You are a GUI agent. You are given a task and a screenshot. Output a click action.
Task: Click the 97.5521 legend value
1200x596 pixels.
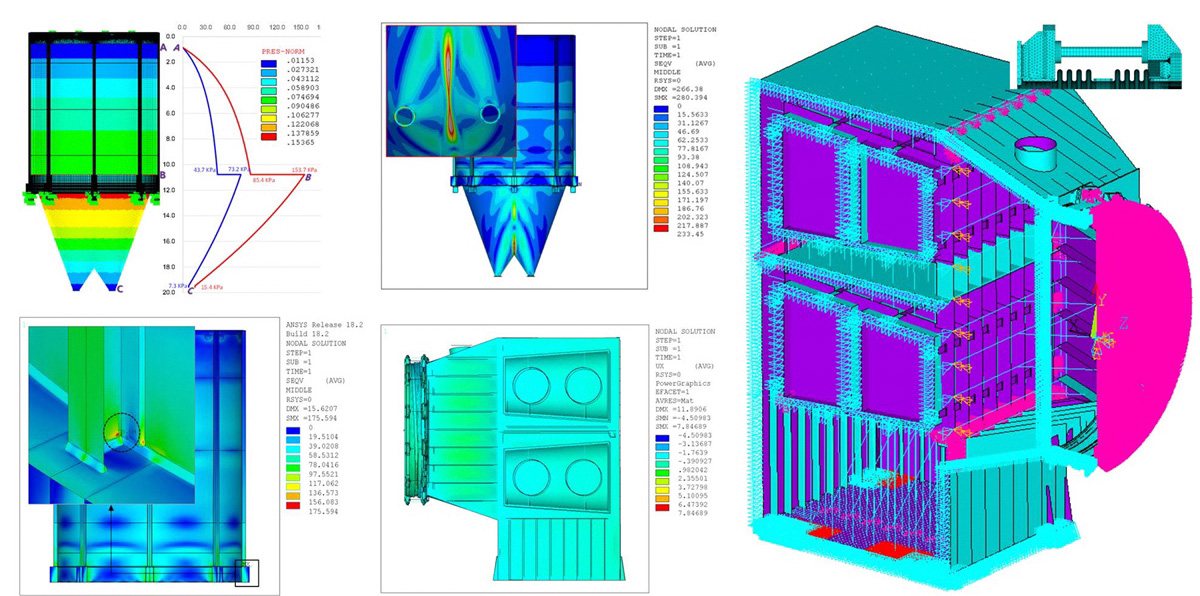pyautogui.click(x=324, y=474)
